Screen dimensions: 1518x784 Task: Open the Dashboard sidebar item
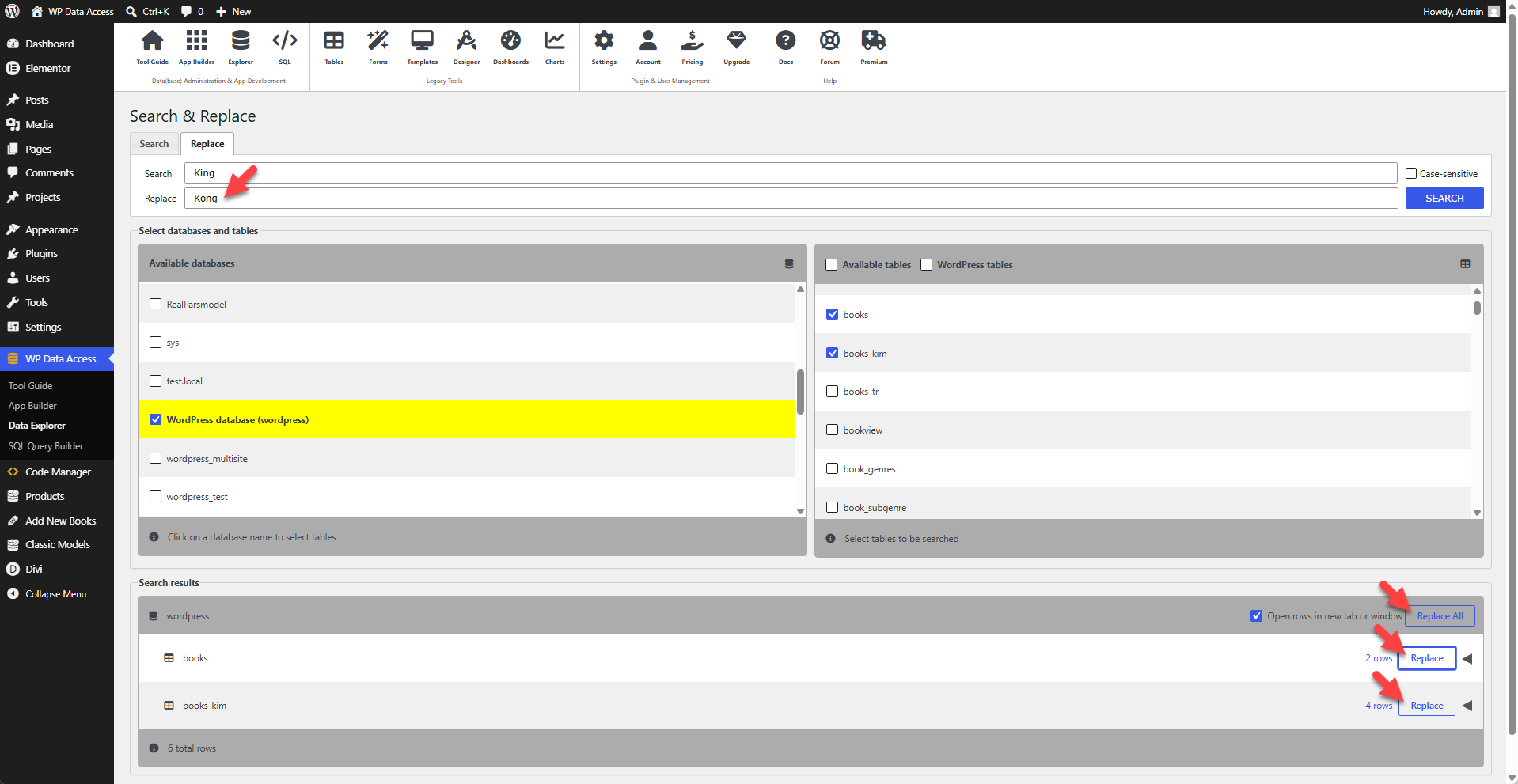(49, 44)
